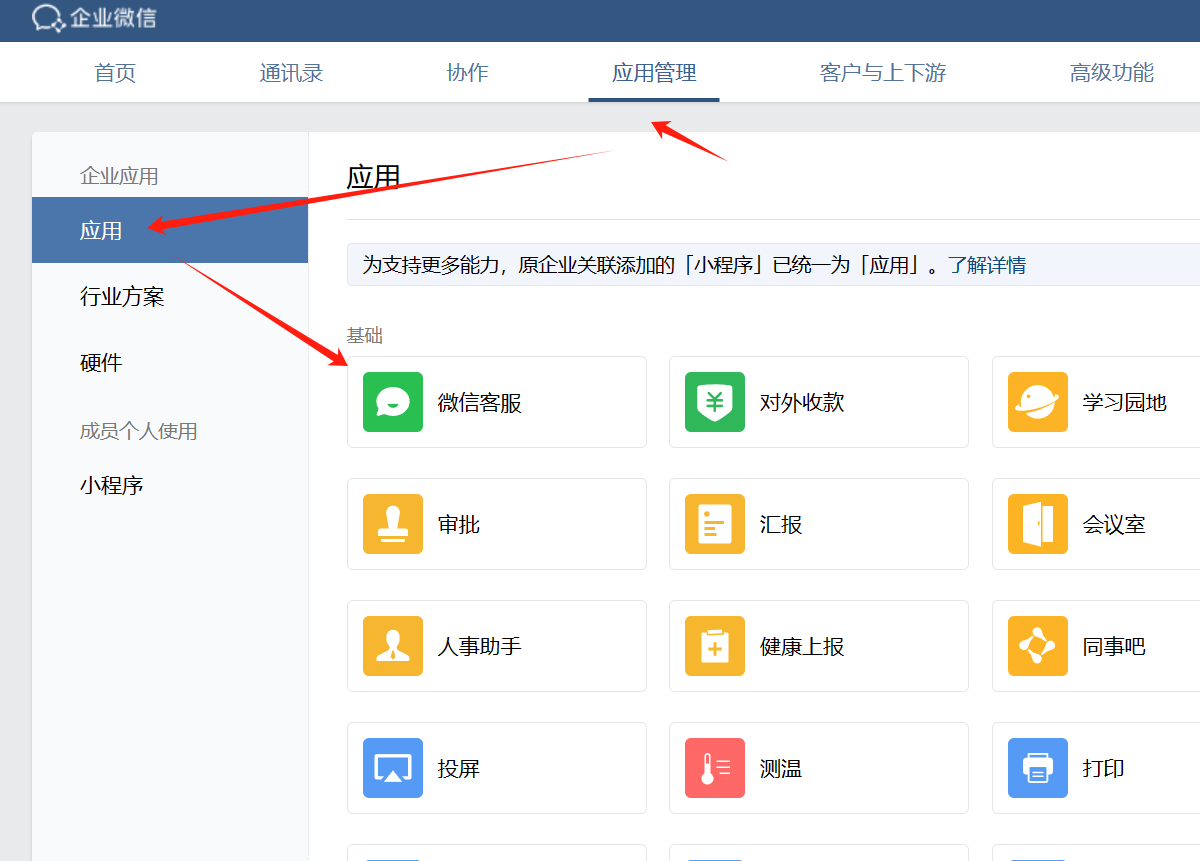This screenshot has height=861, width=1200.
Task: Open the 测温 thermometer icon
Action: click(715, 768)
